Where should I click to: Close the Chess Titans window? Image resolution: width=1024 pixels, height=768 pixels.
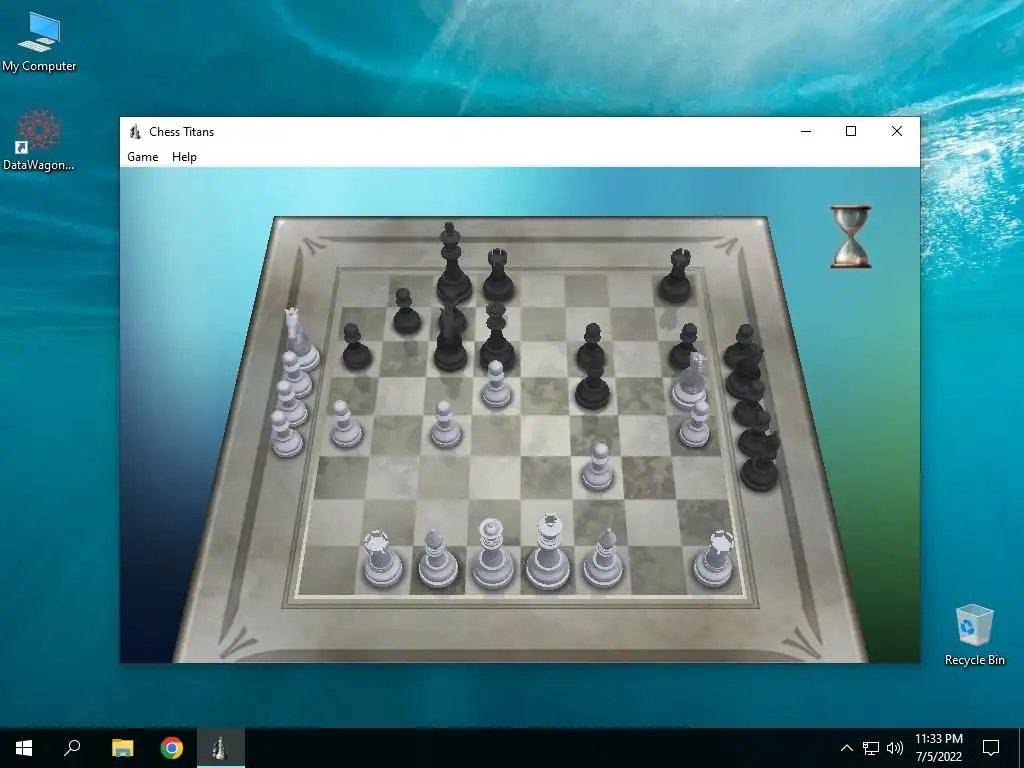coord(897,131)
